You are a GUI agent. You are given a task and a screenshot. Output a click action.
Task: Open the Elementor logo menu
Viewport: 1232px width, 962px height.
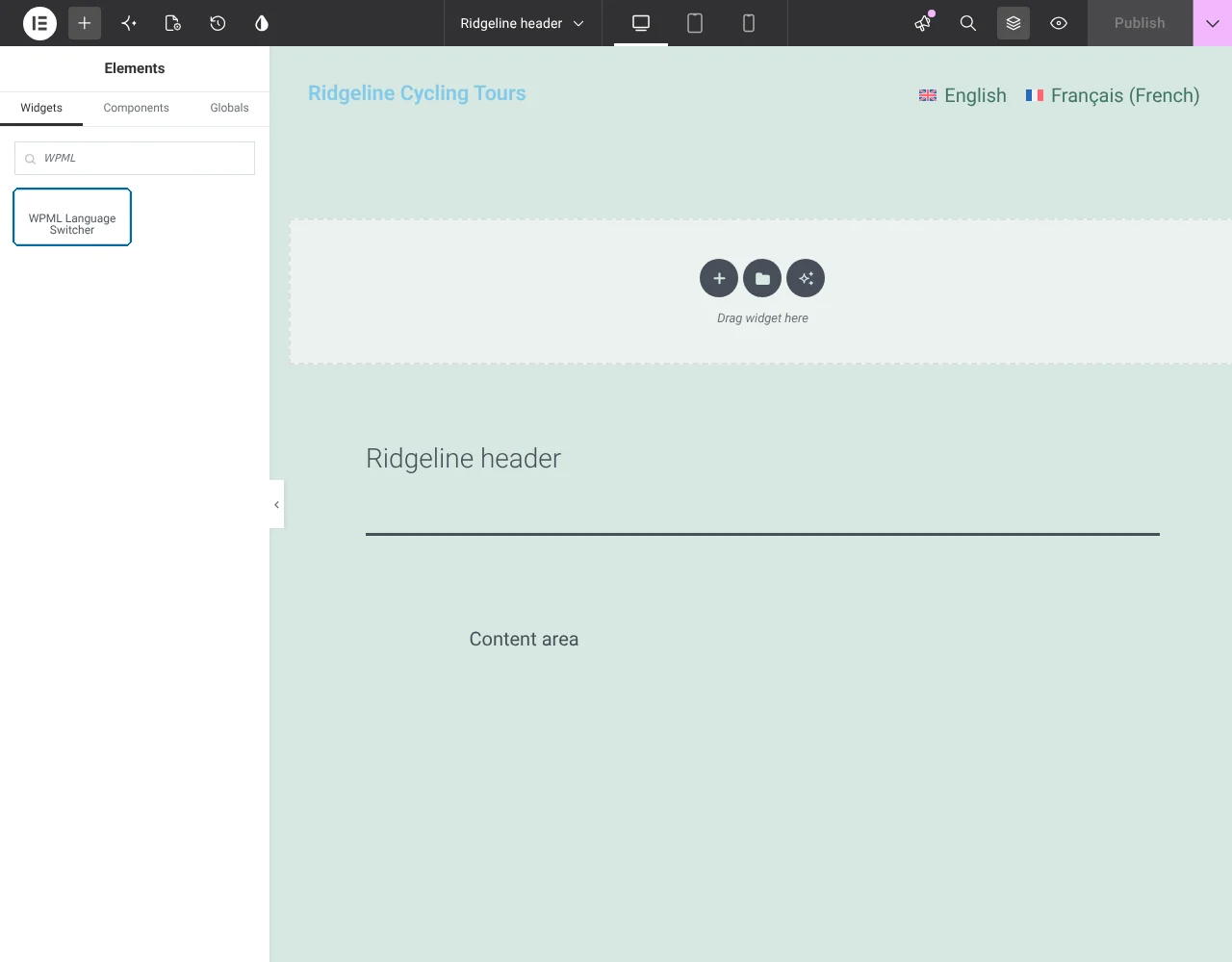(x=39, y=23)
